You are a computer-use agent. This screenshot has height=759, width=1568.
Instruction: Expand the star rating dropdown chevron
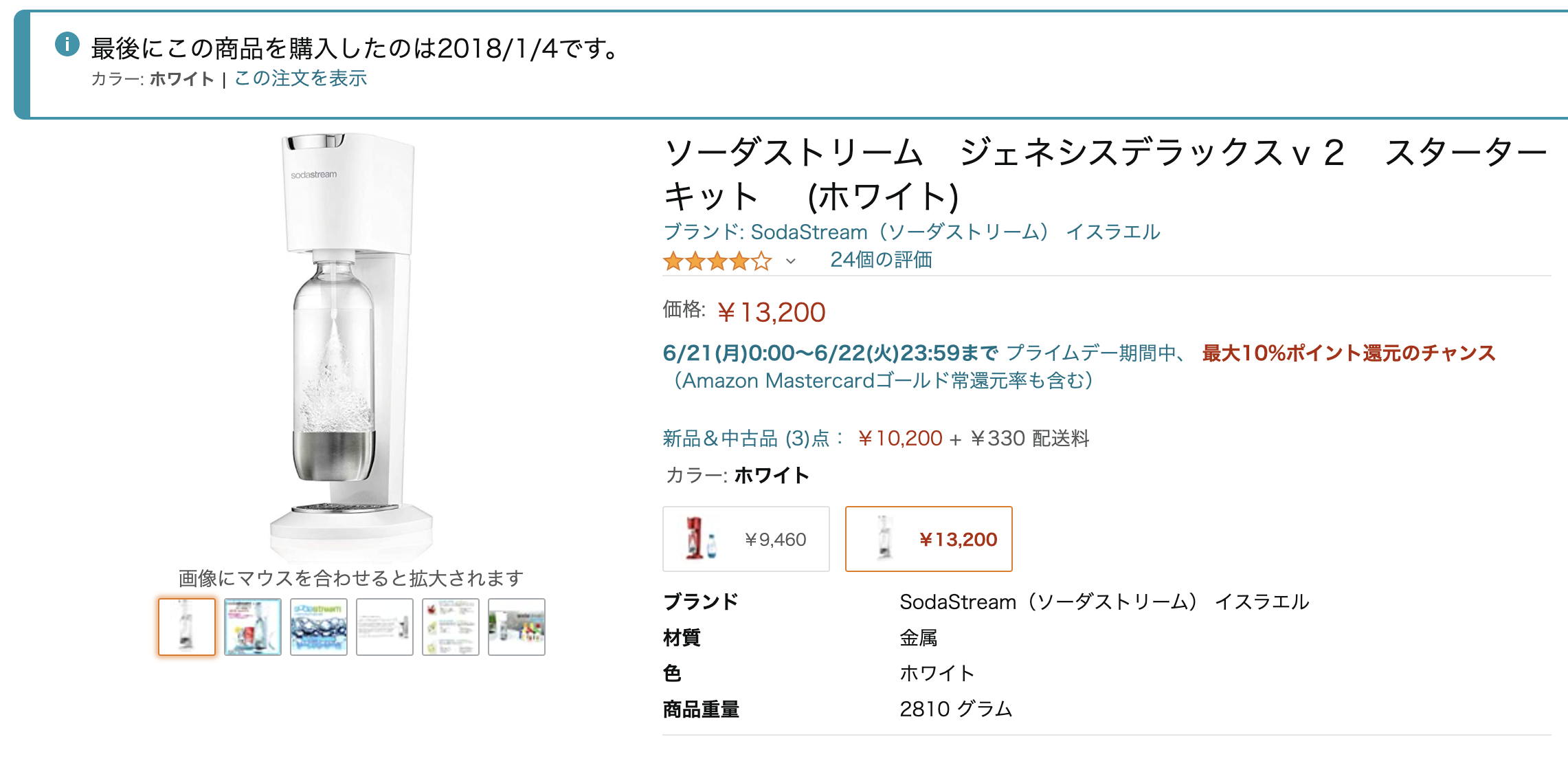click(791, 261)
